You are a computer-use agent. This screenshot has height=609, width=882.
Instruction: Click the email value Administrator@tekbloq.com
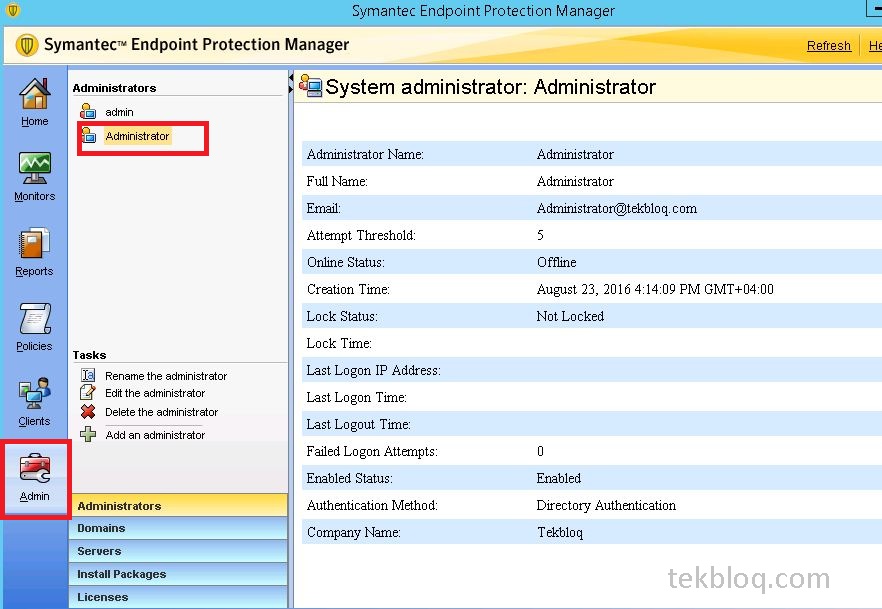[x=616, y=209]
